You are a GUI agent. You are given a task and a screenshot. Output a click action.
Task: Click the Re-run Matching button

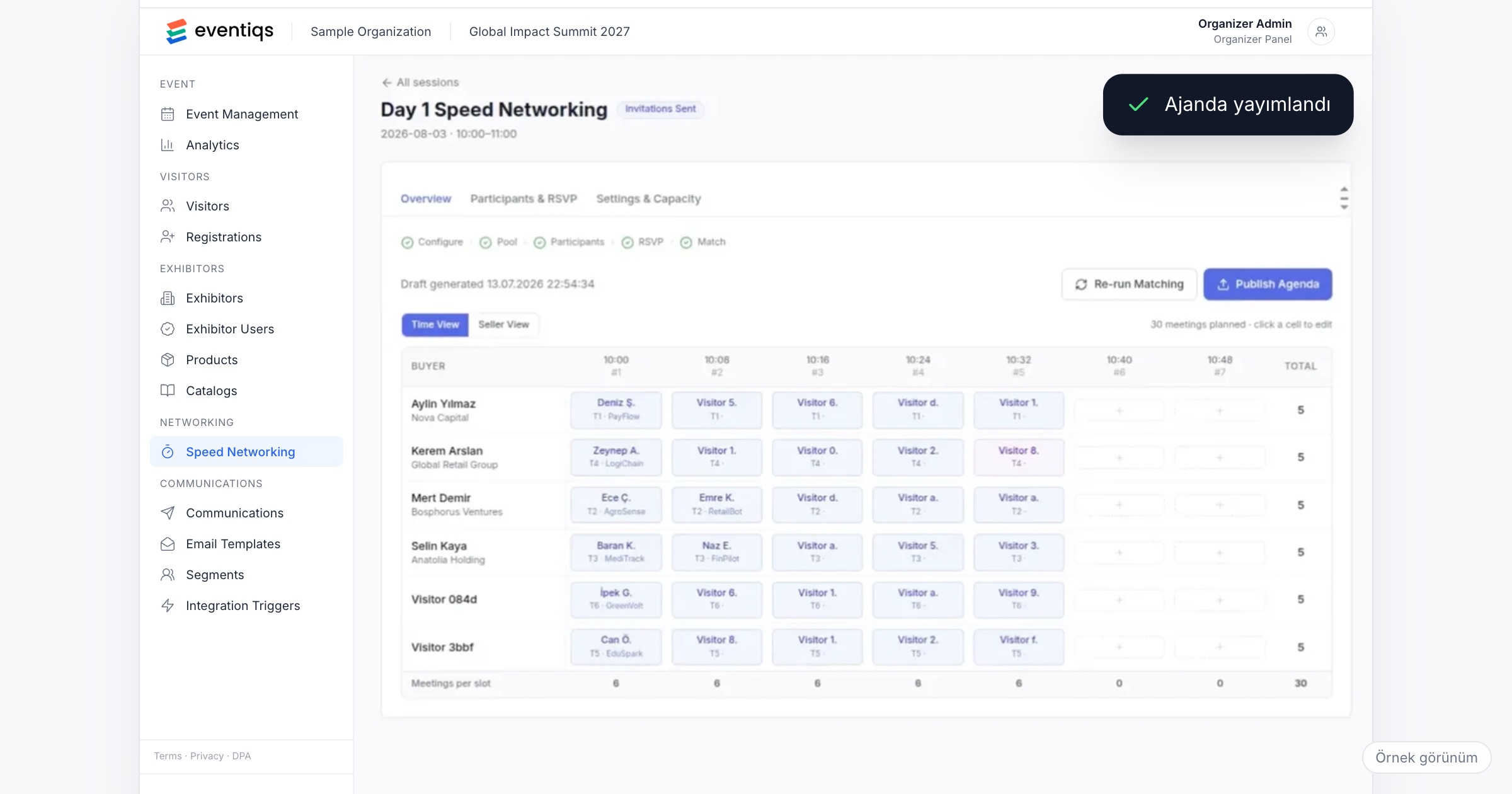click(x=1129, y=284)
